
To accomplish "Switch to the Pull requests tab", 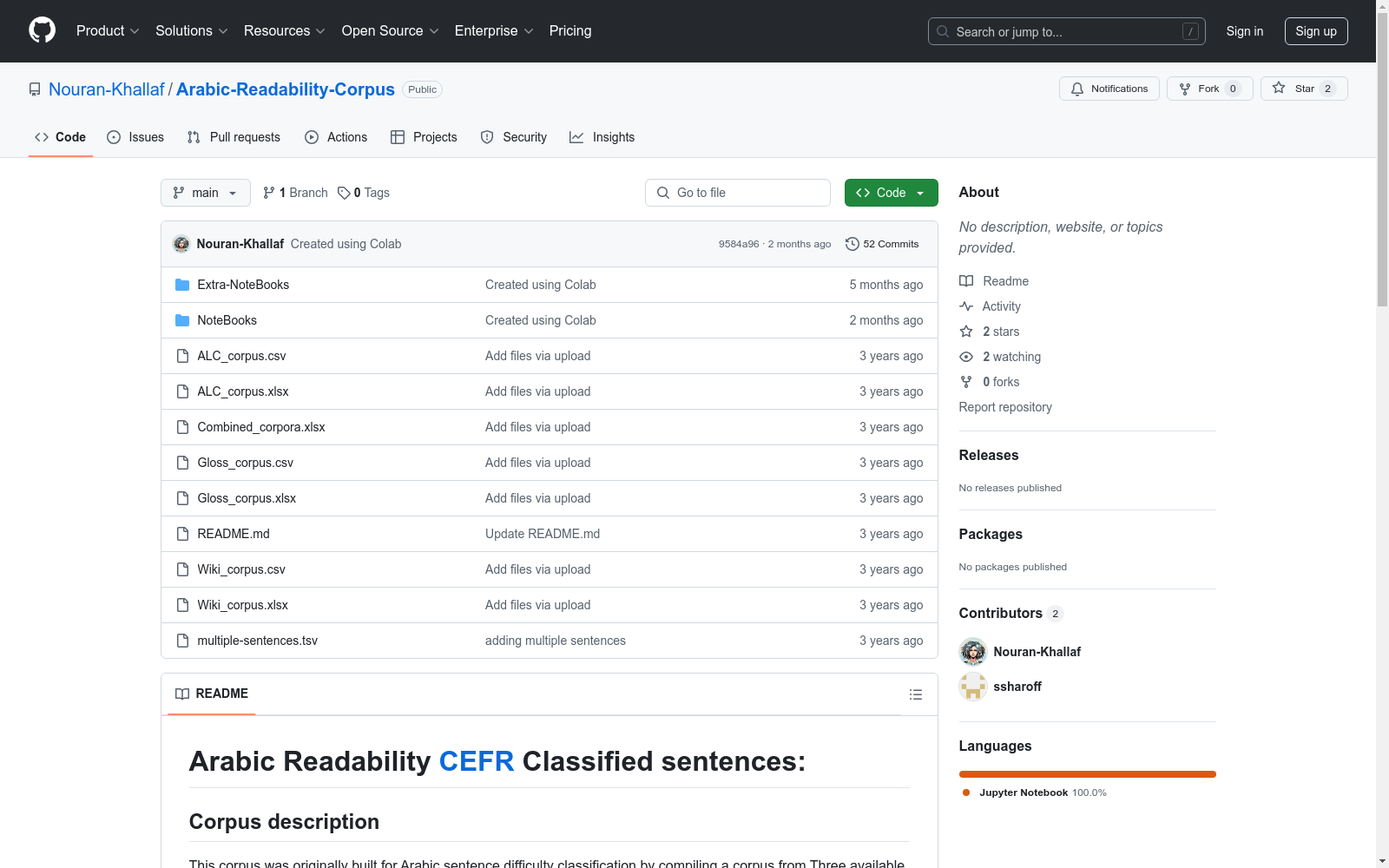I will click(234, 137).
